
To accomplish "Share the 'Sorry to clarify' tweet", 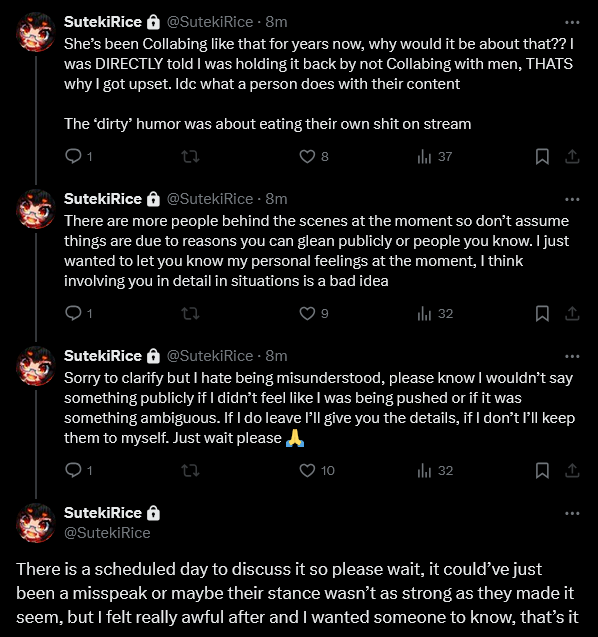I will pyautogui.click(x=572, y=470).
